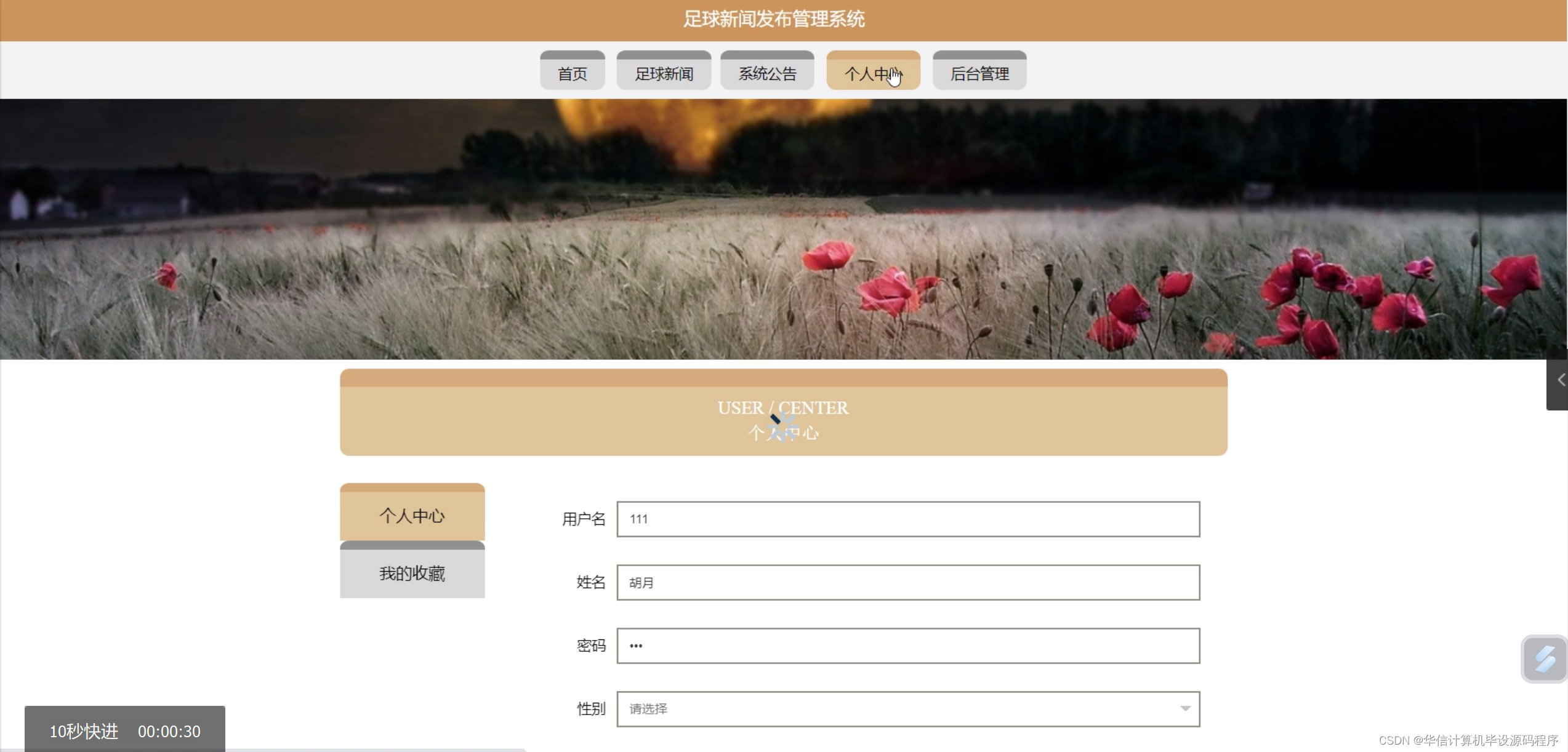The height and width of the screenshot is (752, 1568).
Task: Click the 足球新闻发布管理系统 site title
Action: click(774, 19)
